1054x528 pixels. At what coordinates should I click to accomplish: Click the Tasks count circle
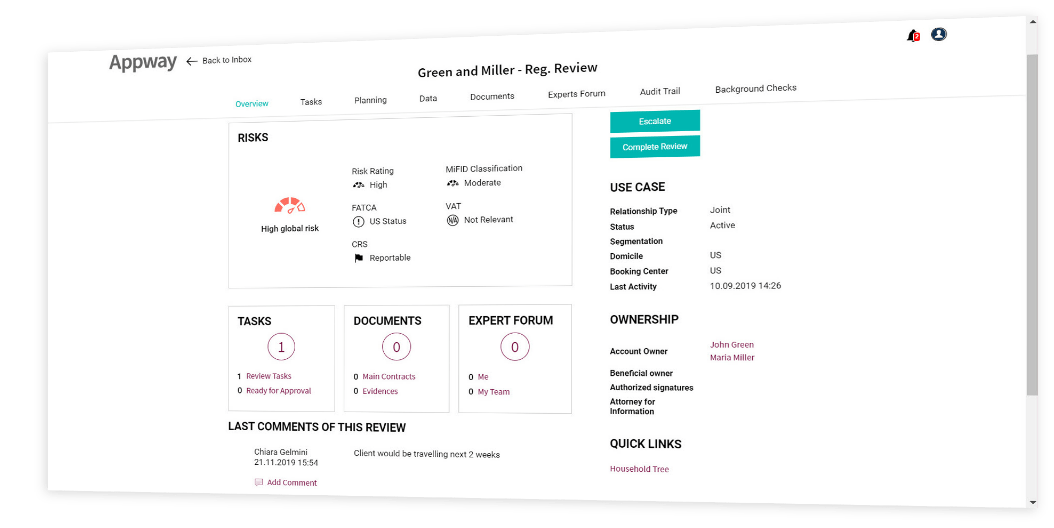pyautogui.click(x=281, y=347)
